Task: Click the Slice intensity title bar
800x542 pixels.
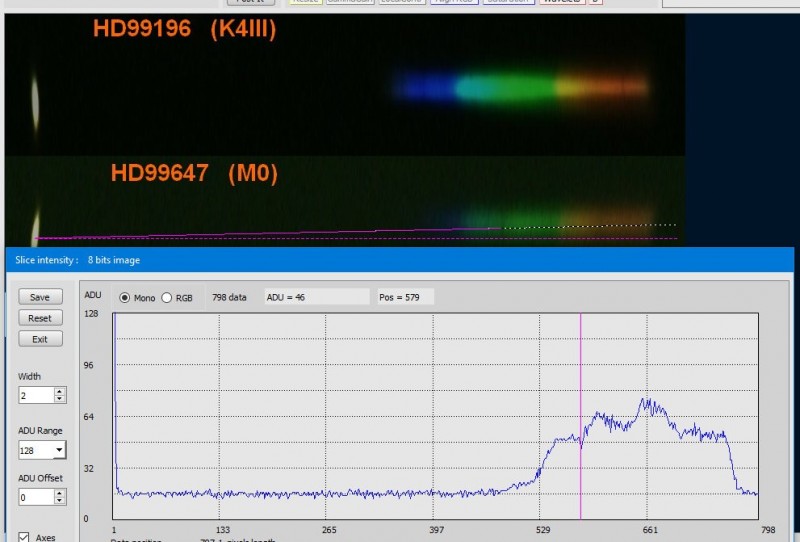Action: click(x=400, y=260)
